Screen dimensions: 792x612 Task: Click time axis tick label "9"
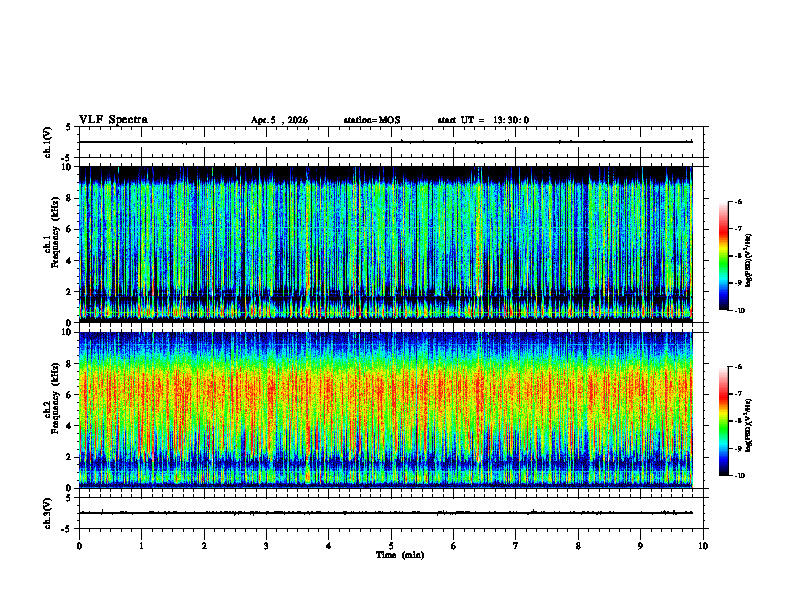point(640,546)
